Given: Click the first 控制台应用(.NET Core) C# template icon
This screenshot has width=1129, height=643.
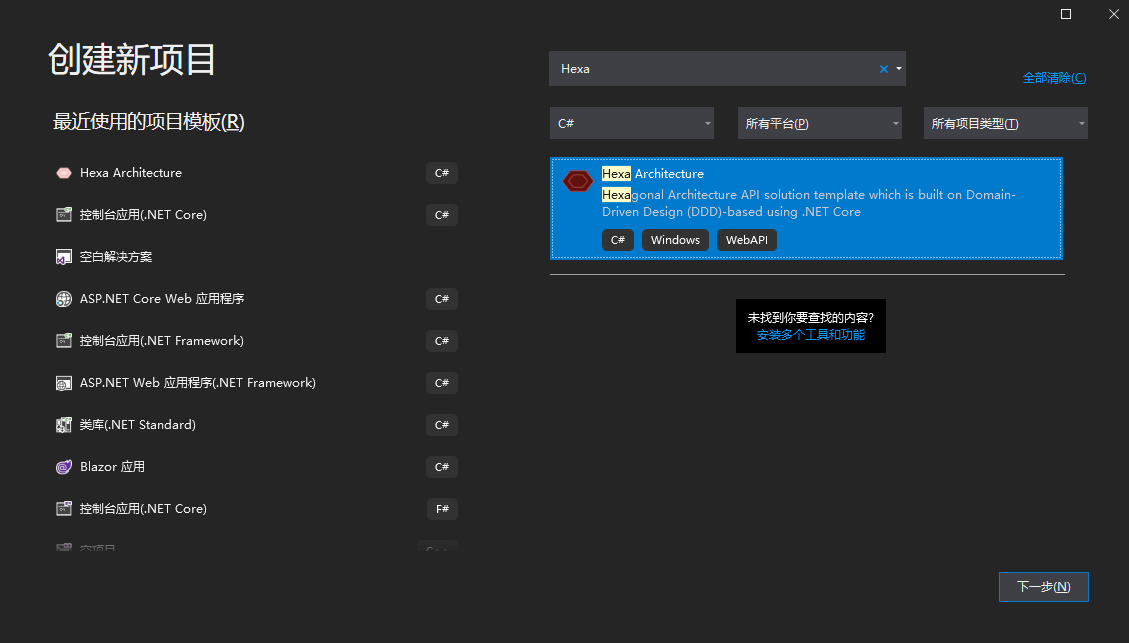Looking at the screenshot, I should coord(64,215).
